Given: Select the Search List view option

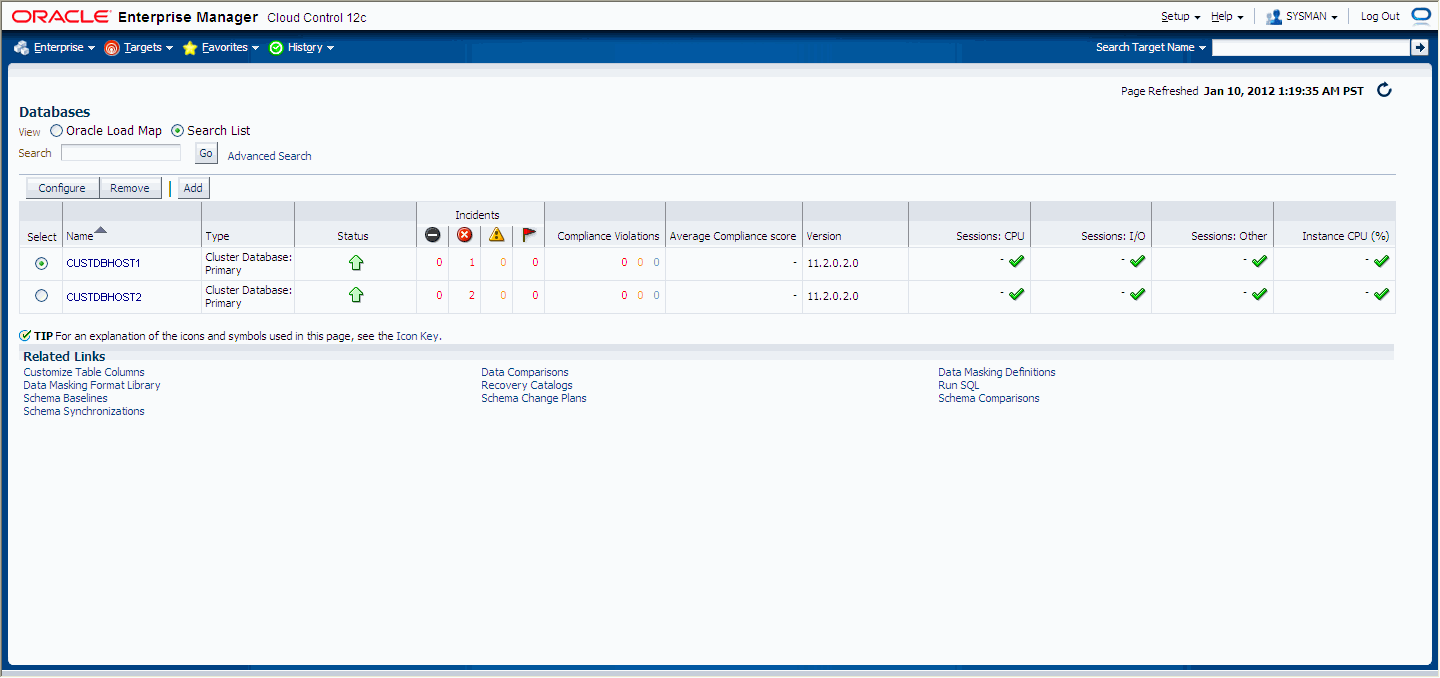Looking at the screenshot, I should (178, 130).
